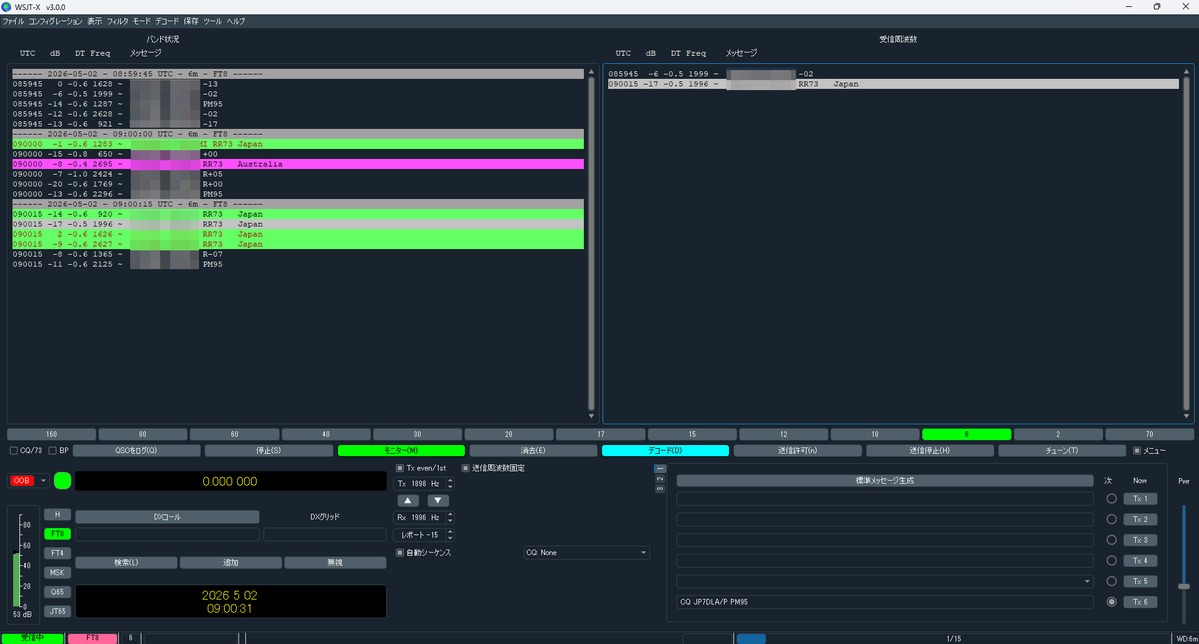
Task: Increase the Rx 1996 Hz spinner
Action: [x=450, y=514]
